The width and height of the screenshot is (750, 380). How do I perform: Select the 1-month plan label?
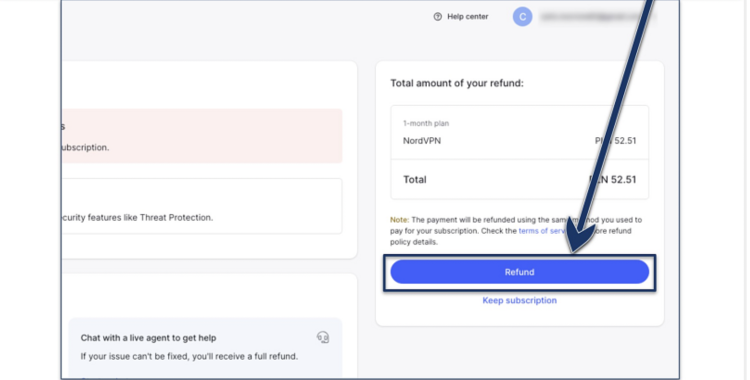426,123
